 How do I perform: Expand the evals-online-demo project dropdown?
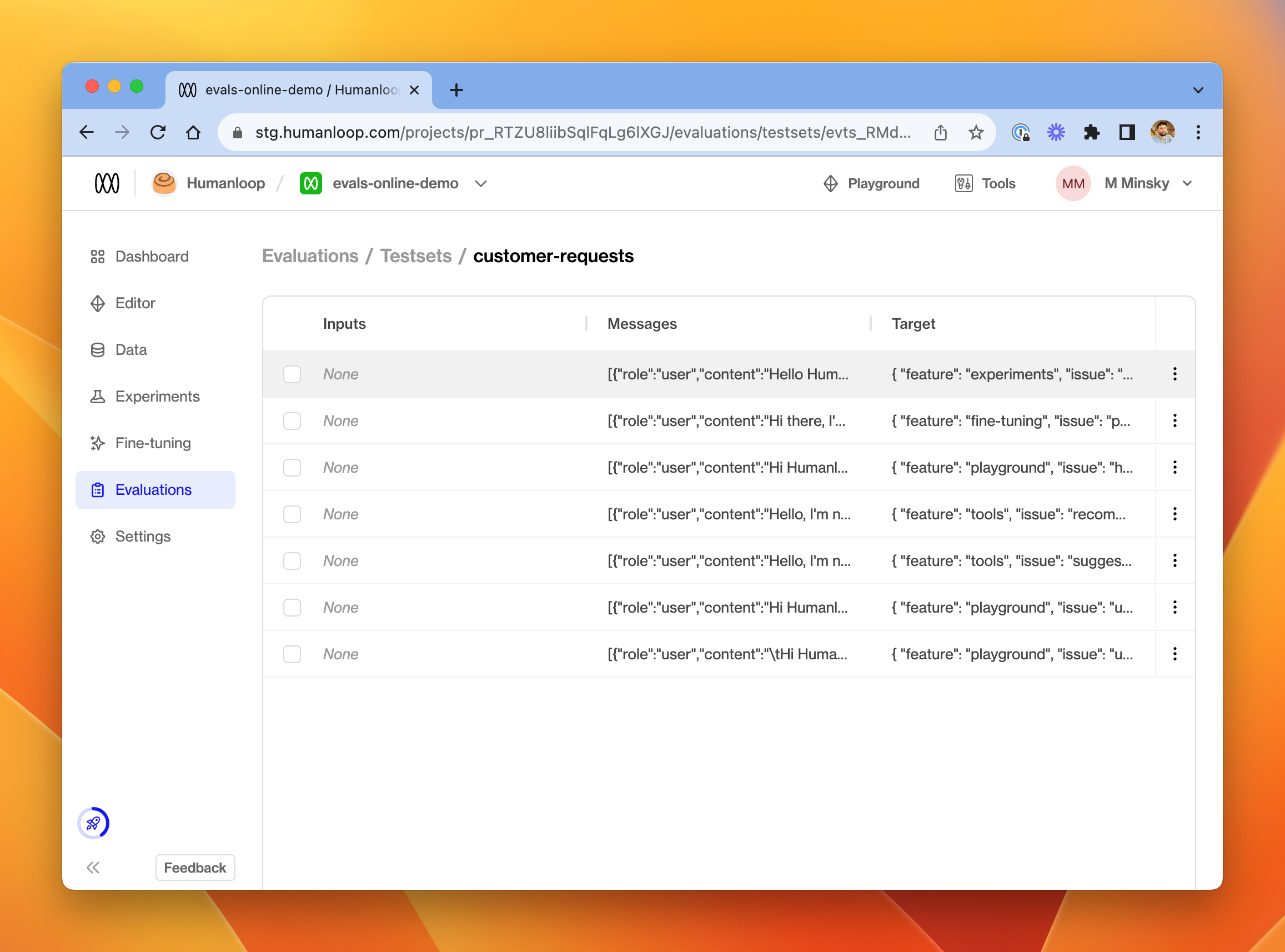pyautogui.click(x=480, y=183)
